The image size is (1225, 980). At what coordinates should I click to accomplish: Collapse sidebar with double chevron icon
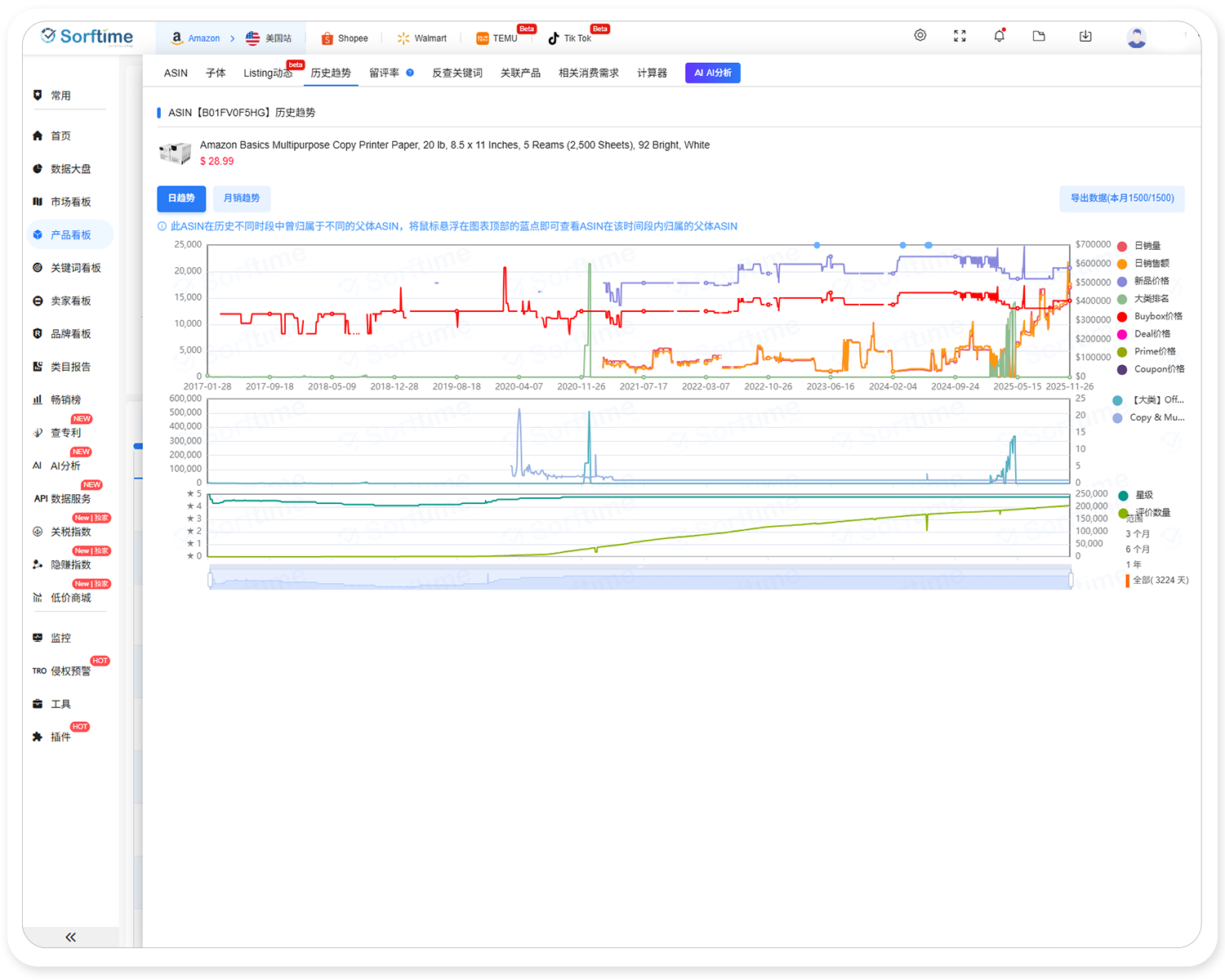click(70, 937)
